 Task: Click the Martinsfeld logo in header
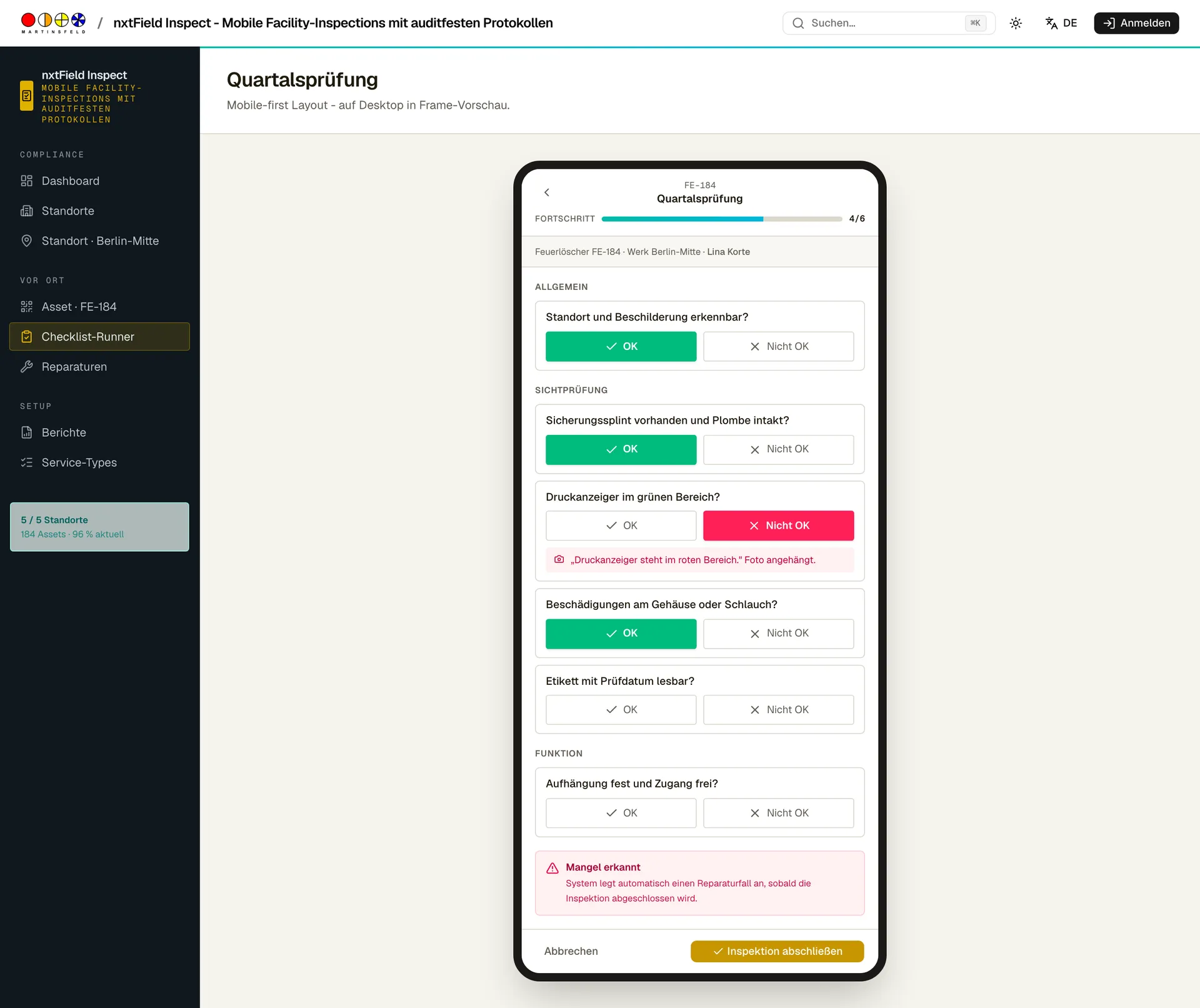click(x=53, y=23)
